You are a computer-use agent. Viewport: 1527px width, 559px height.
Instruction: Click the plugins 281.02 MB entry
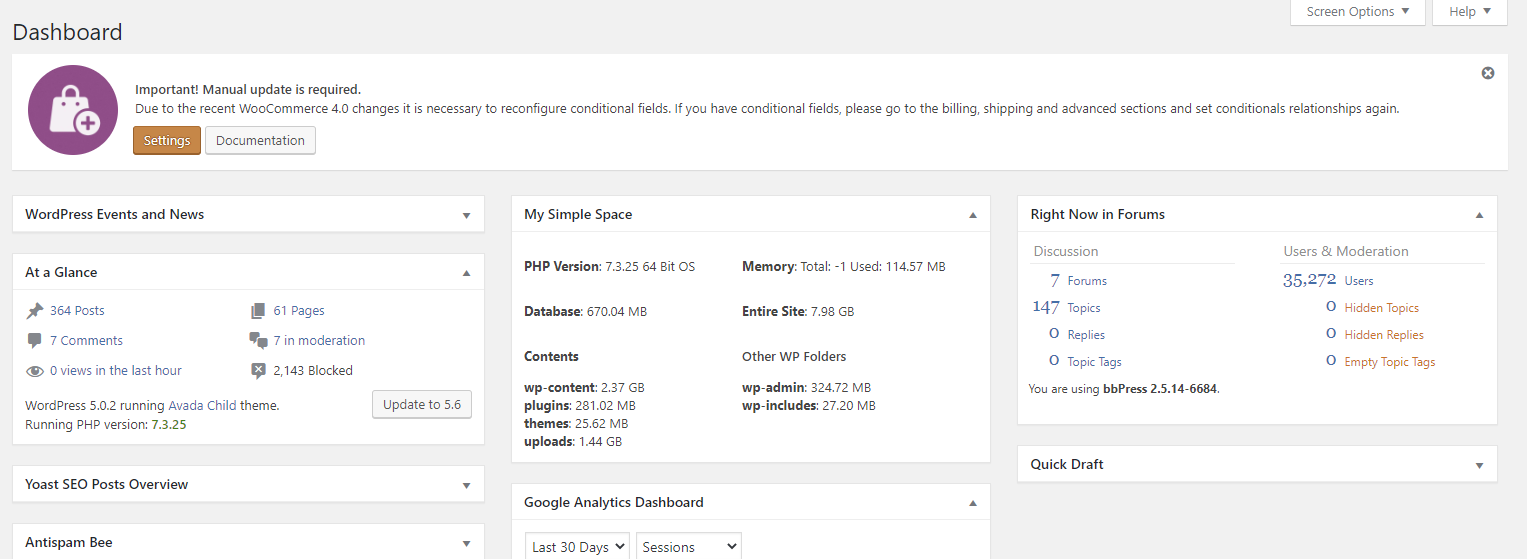tap(580, 406)
